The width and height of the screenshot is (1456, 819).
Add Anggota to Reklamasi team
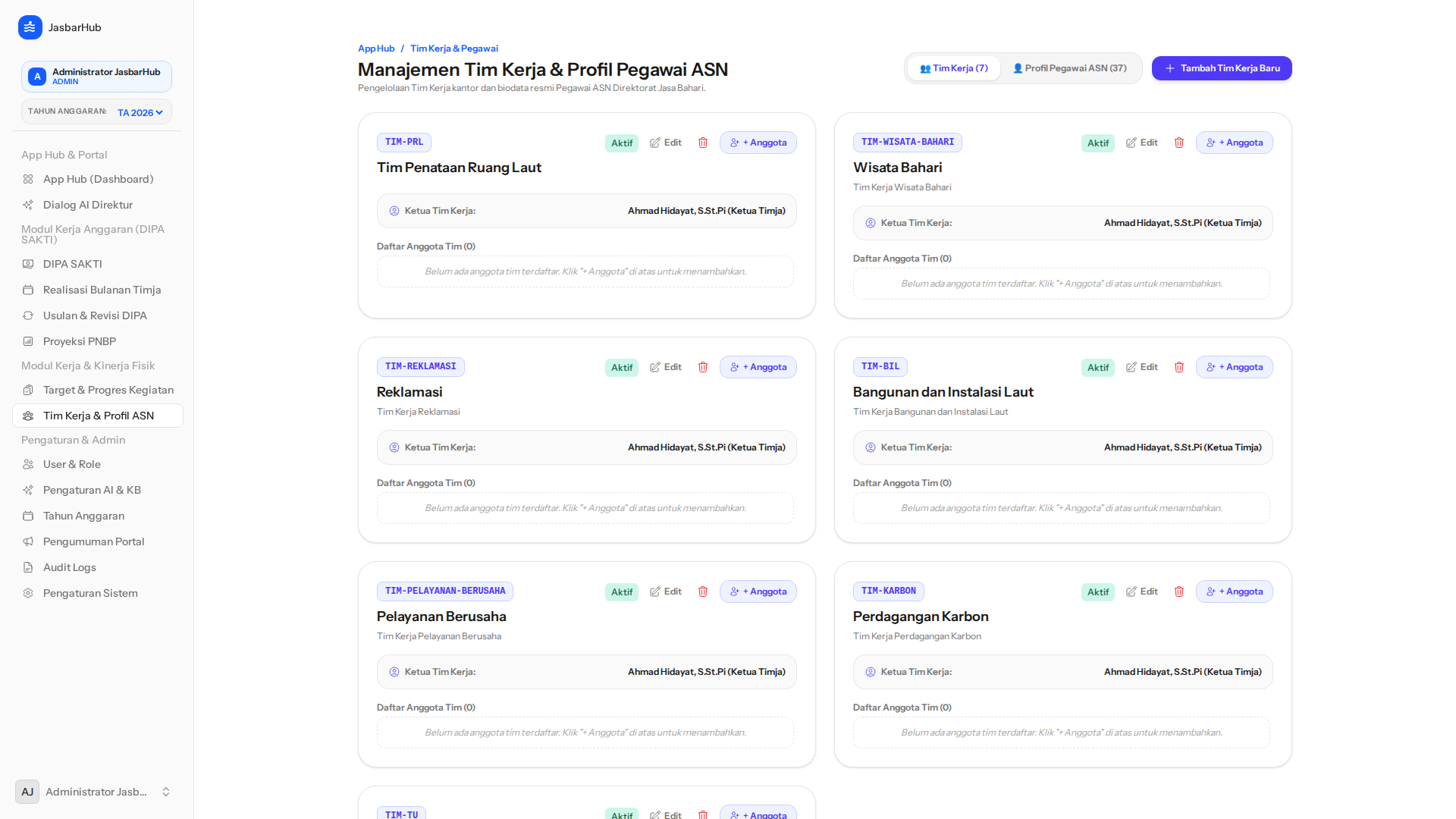[x=758, y=367]
